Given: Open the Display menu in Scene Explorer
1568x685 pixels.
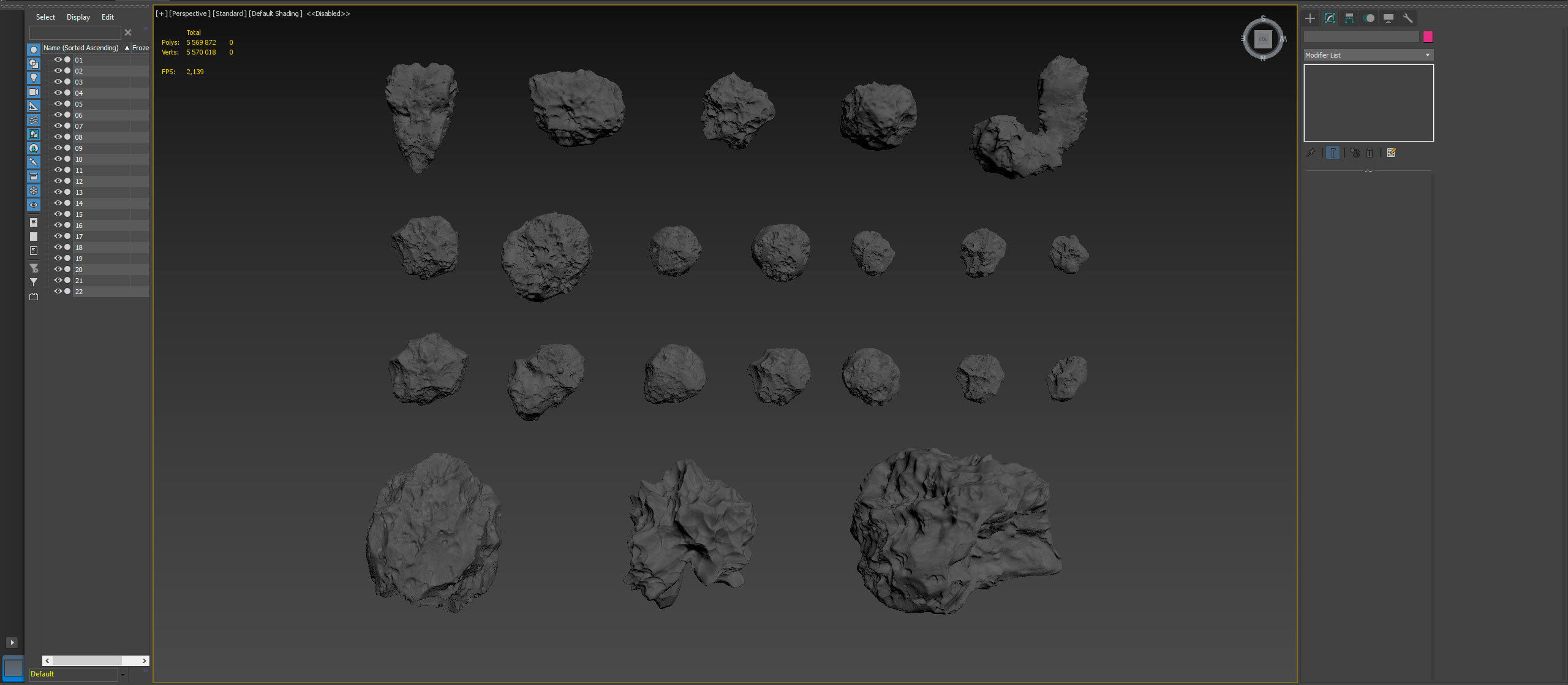Looking at the screenshot, I should pyautogui.click(x=78, y=17).
